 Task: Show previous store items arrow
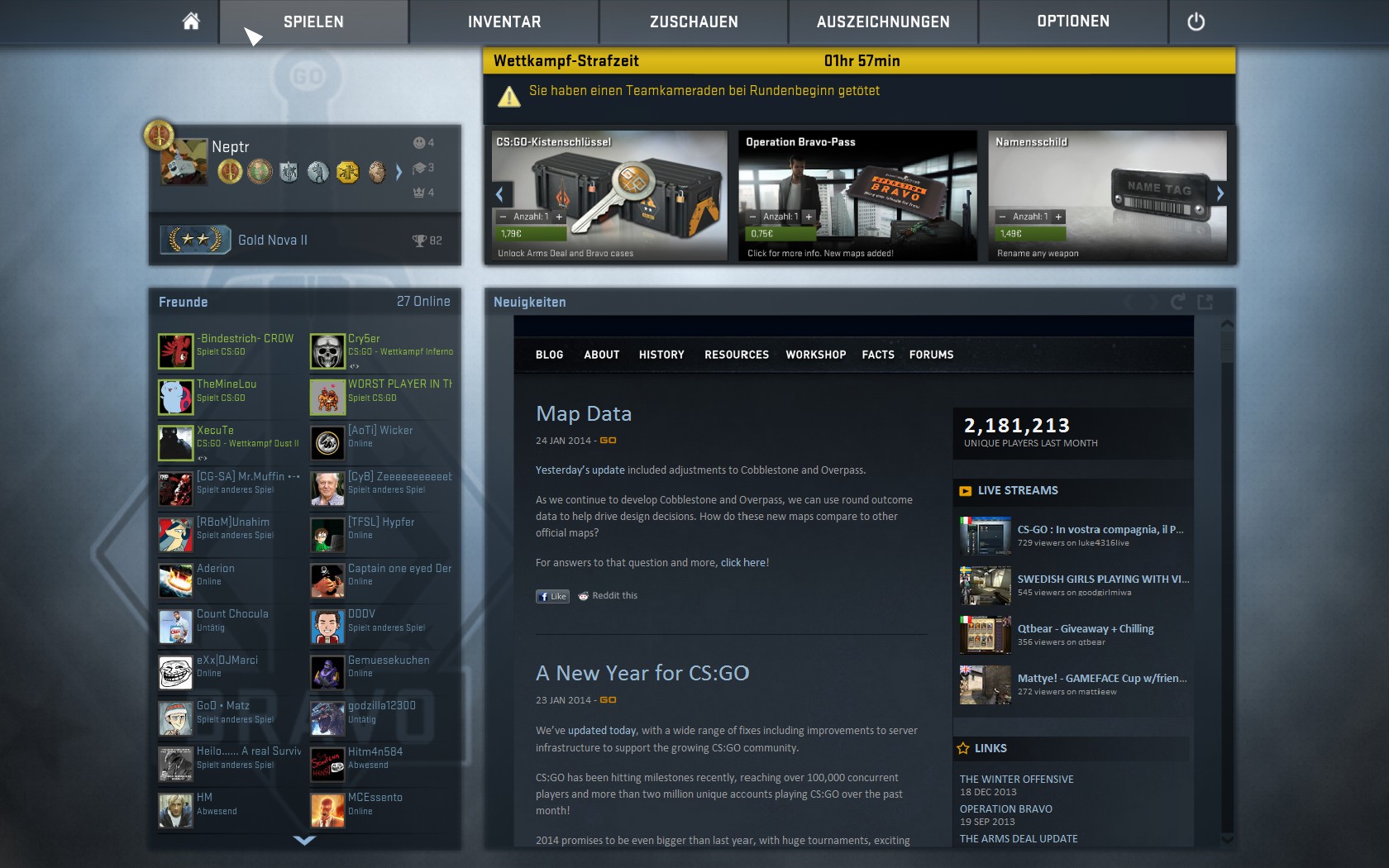tap(499, 194)
